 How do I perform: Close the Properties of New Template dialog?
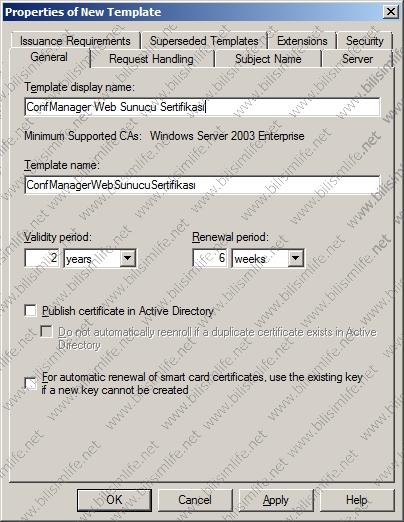(390, 12)
